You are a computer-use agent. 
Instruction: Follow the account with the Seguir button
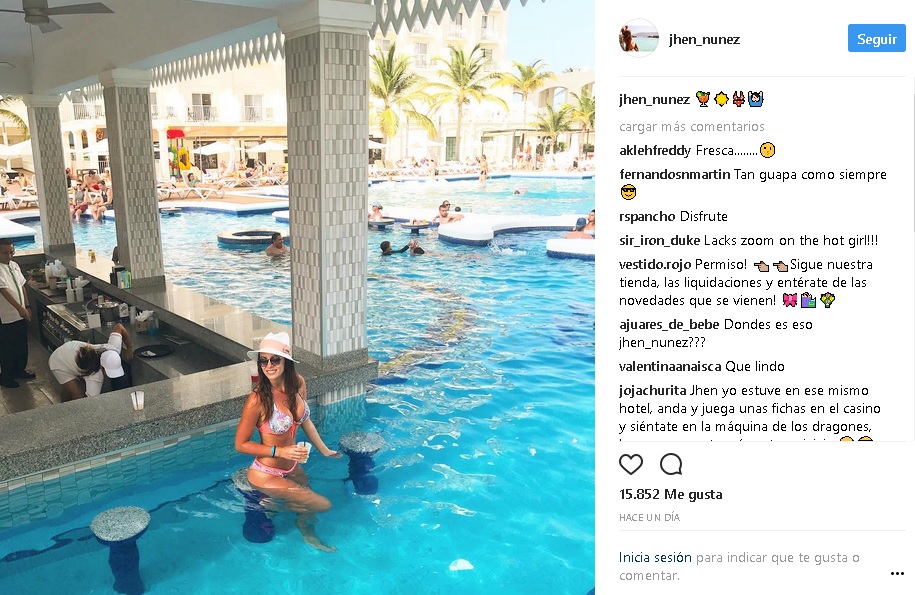pos(876,38)
